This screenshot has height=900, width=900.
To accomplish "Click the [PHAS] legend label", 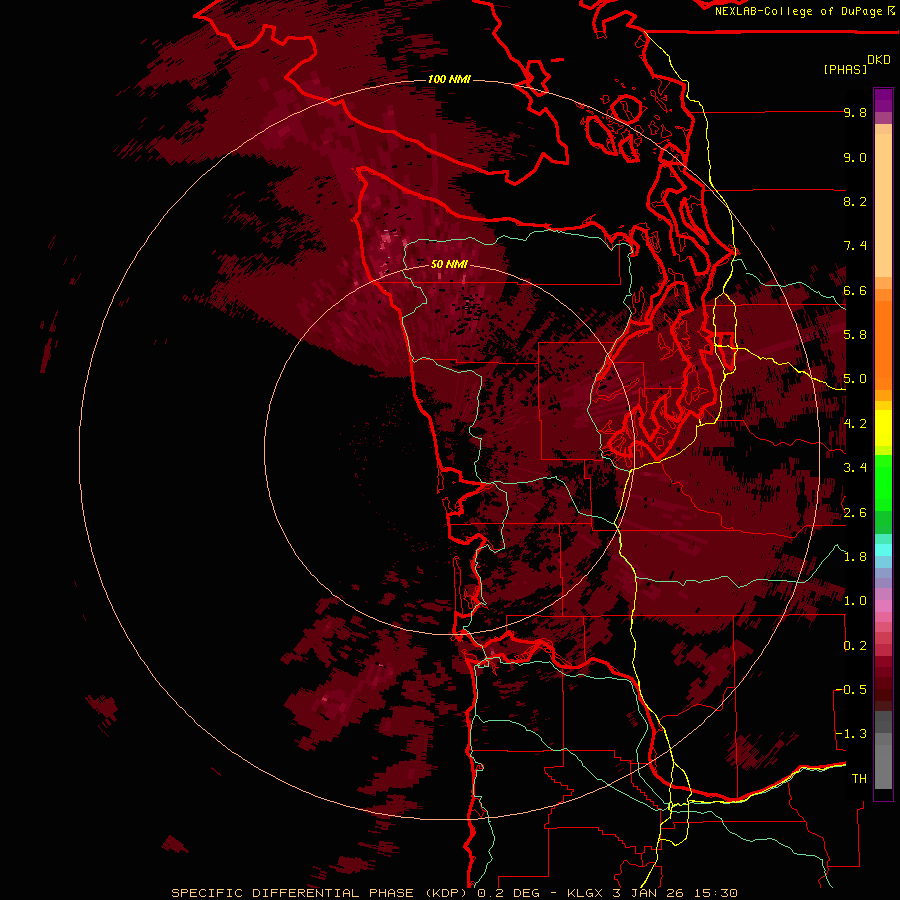I will click(845, 70).
